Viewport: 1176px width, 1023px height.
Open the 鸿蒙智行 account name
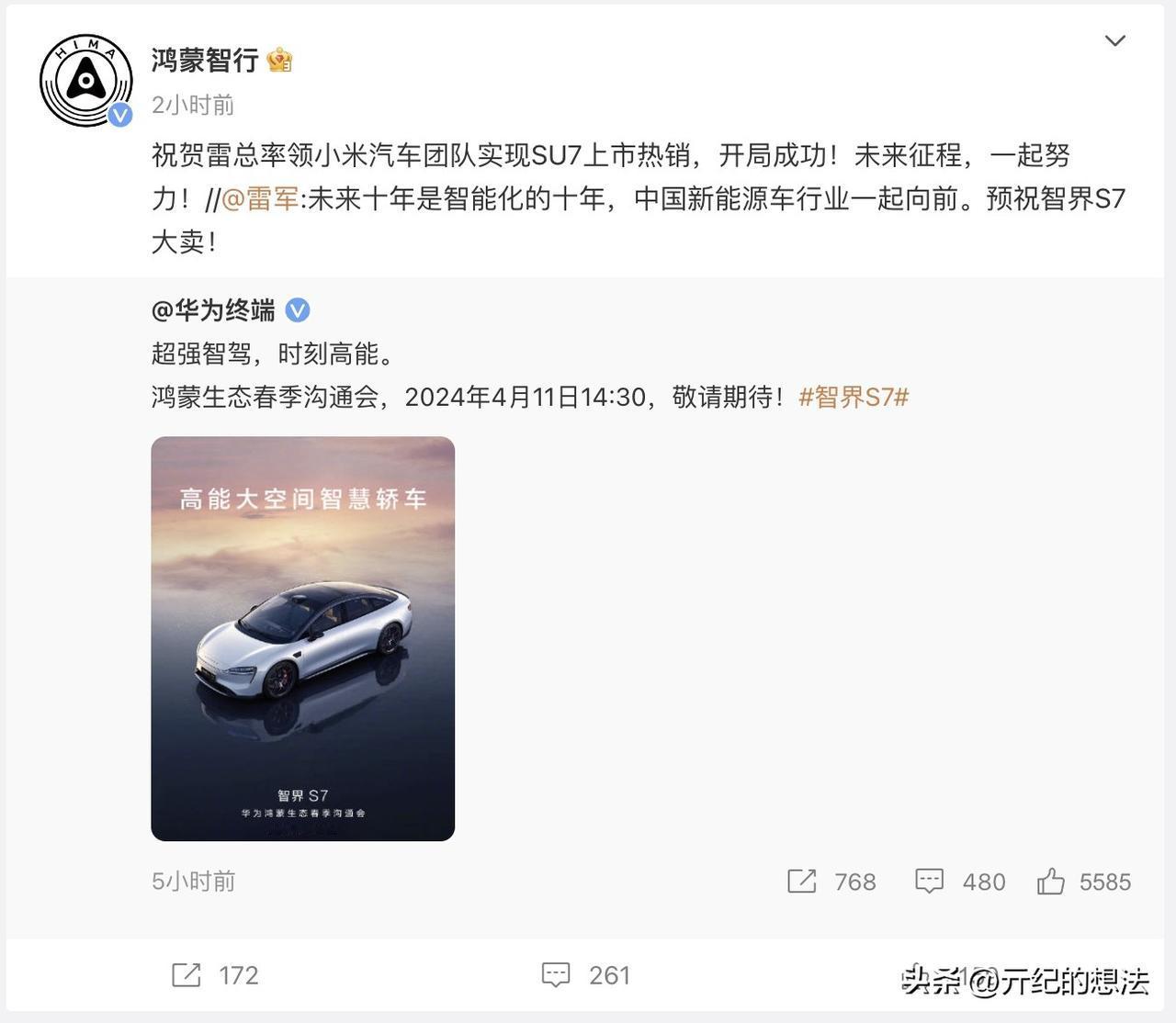[205, 61]
